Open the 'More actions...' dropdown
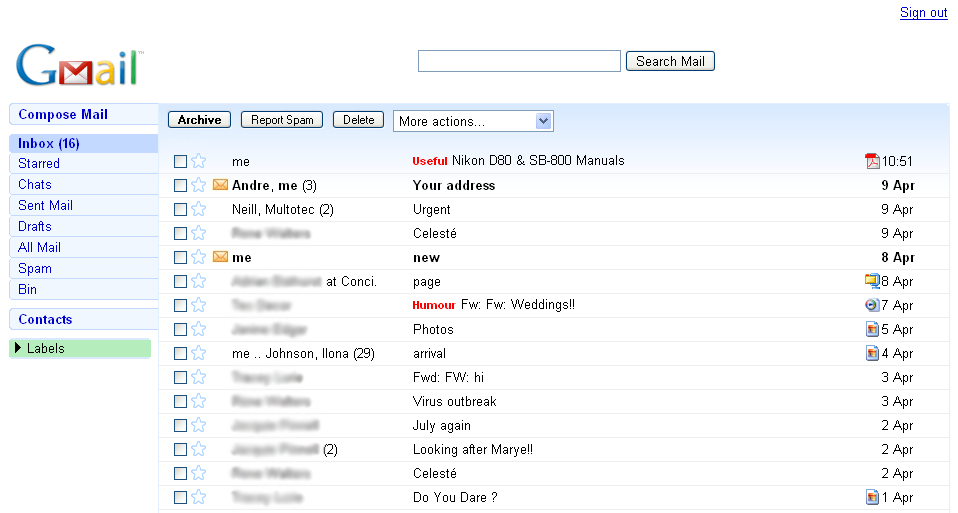This screenshot has width=958, height=513. coord(473,121)
